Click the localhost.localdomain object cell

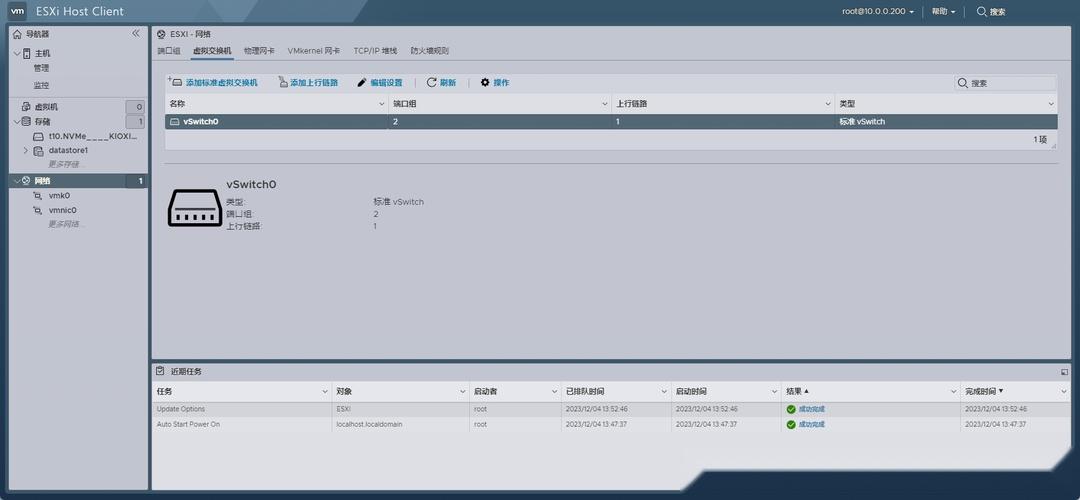point(369,425)
